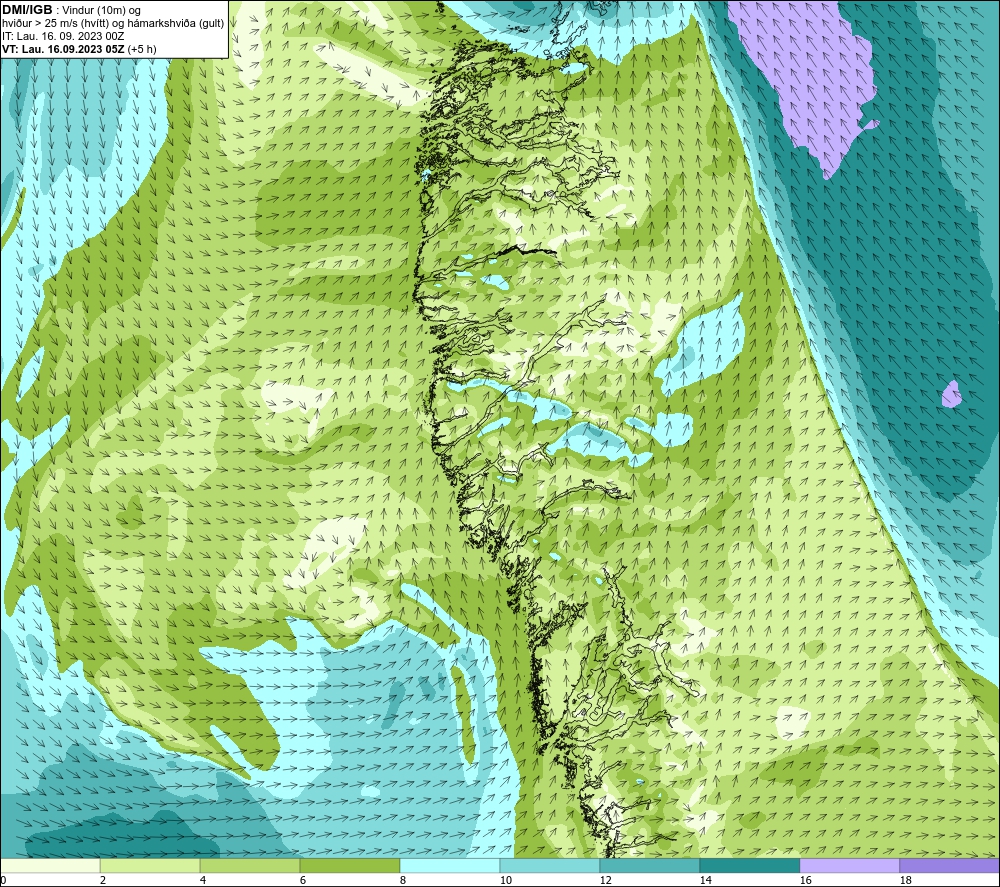
Task: Click the "14" label under the color scale
Action: tap(705, 881)
